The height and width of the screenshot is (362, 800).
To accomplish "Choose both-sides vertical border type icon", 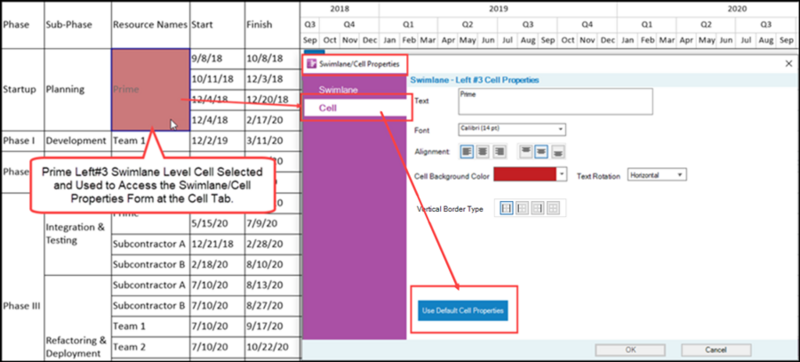I will [506, 208].
